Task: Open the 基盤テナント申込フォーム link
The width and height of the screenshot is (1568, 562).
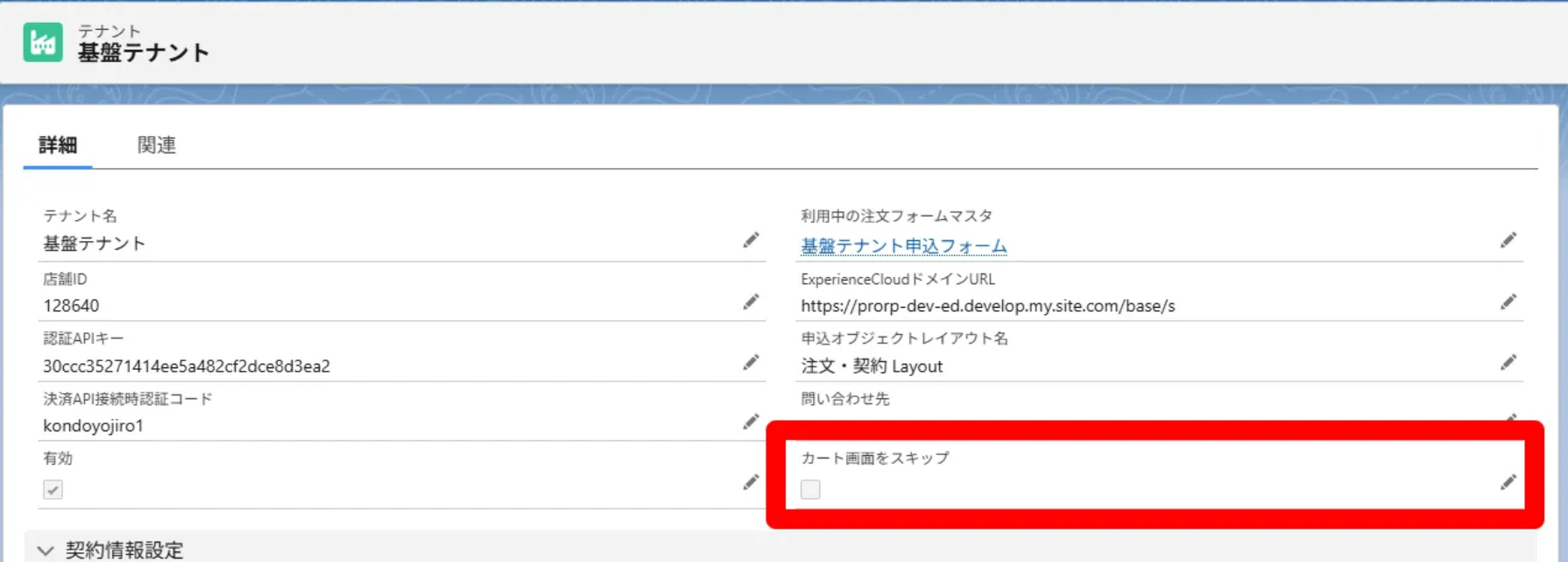Action: (x=903, y=246)
